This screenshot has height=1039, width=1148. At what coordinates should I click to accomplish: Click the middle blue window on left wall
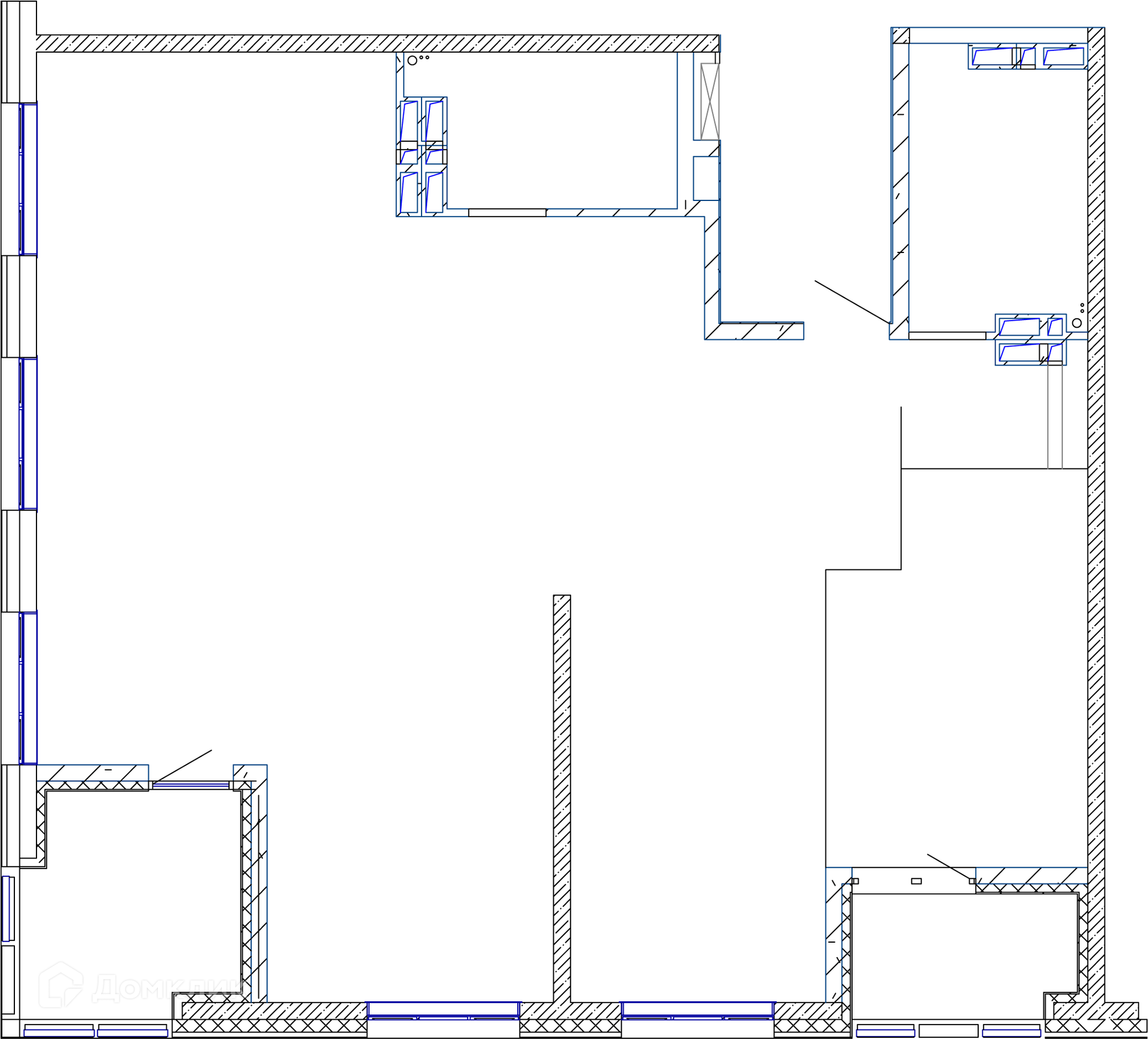[29, 434]
